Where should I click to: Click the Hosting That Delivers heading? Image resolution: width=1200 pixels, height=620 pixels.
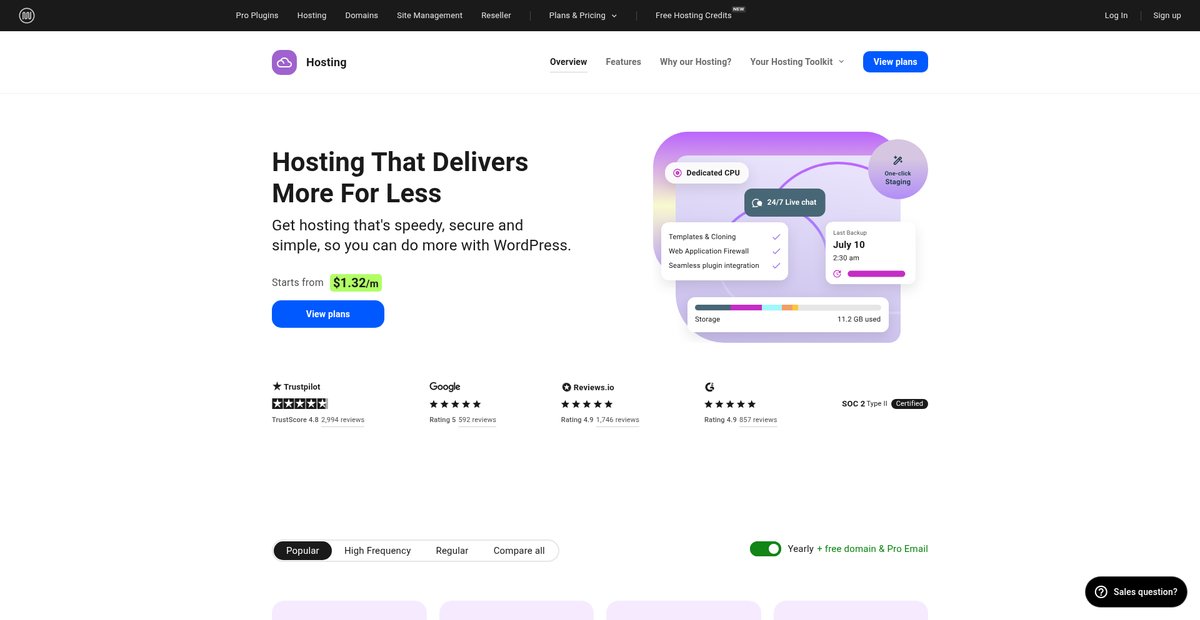[x=400, y=177]
